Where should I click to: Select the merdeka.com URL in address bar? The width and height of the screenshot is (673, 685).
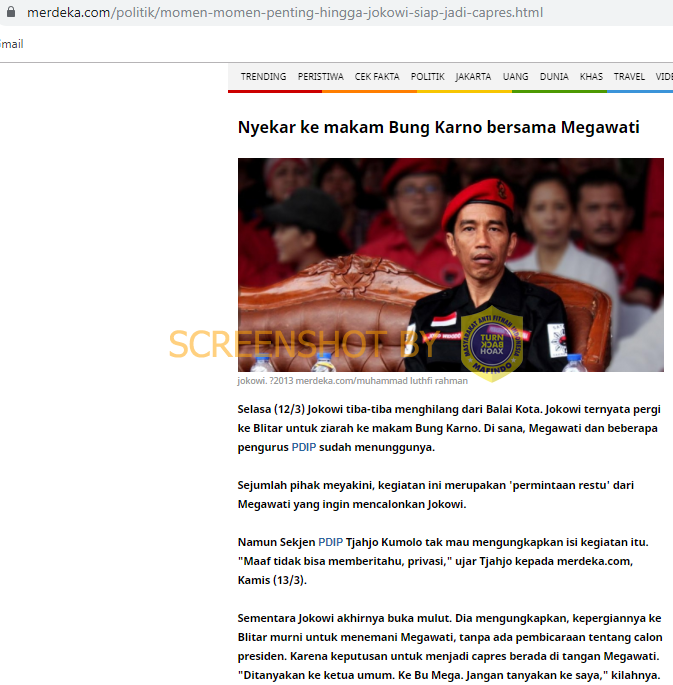tap(285, 13)
